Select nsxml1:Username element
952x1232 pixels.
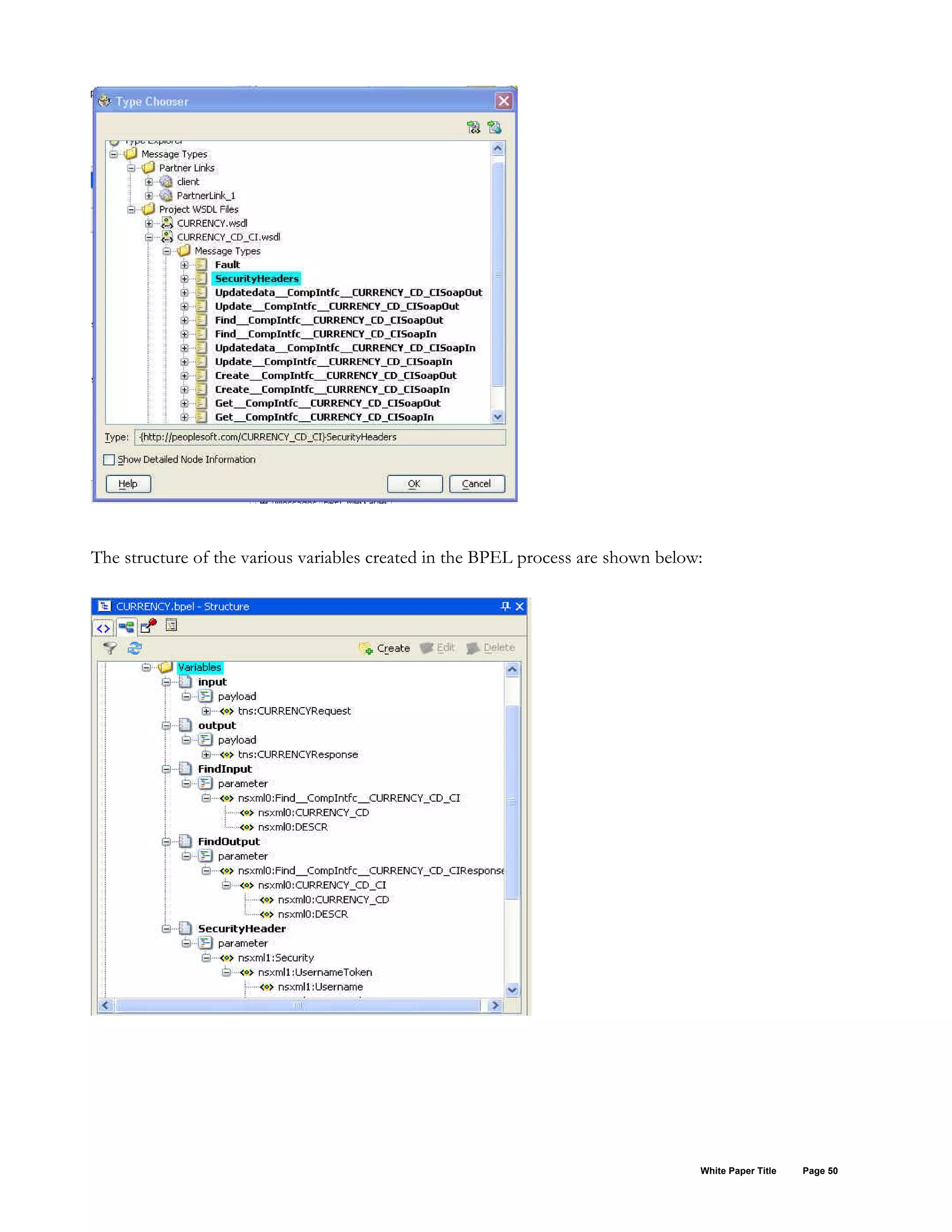[x=320, y=987]
